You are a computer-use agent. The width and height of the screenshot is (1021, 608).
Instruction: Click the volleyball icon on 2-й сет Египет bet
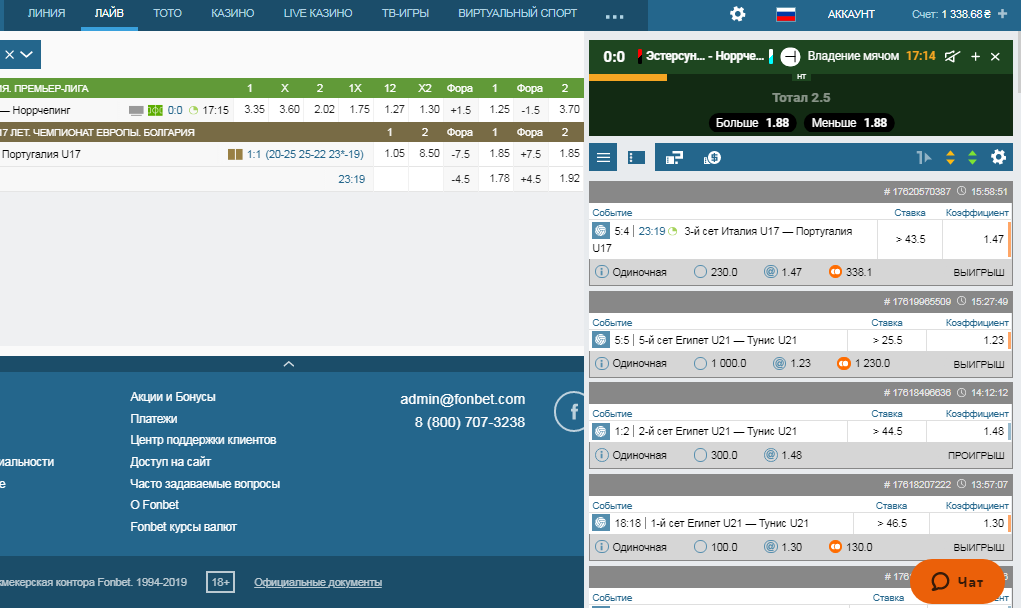coord(600,431)
